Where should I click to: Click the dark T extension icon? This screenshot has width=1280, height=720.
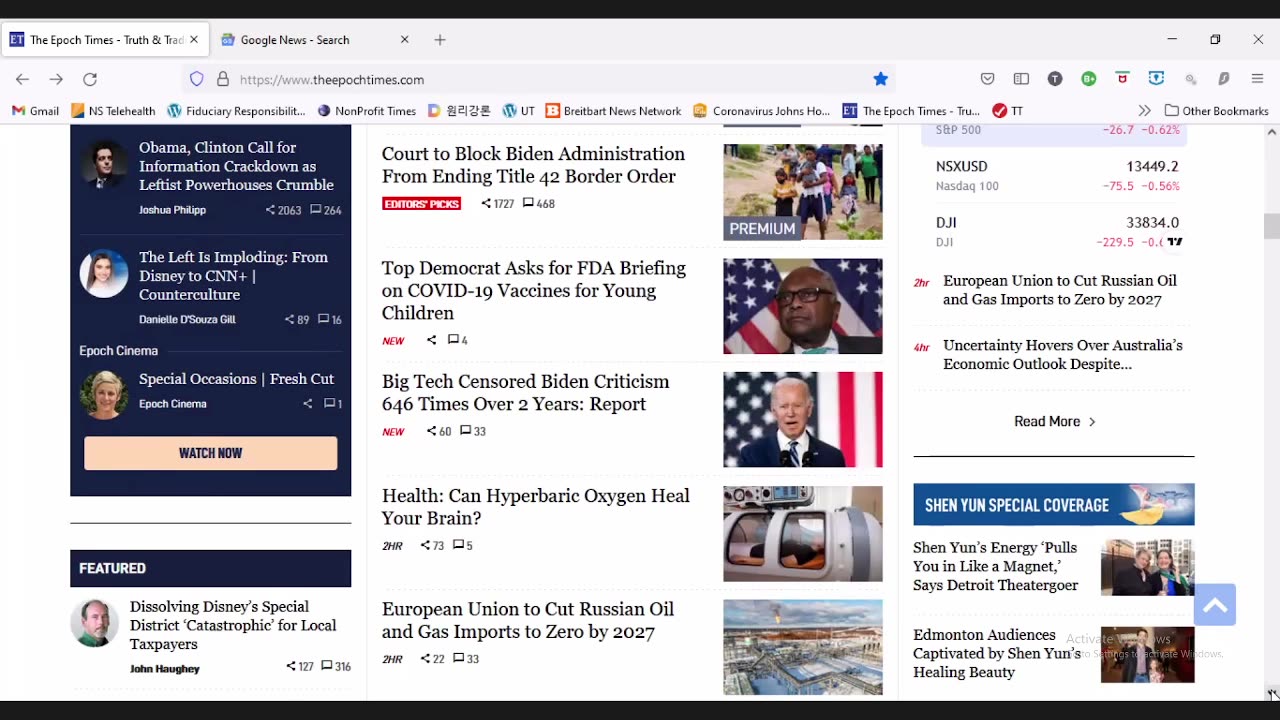tap(1055, 79)
